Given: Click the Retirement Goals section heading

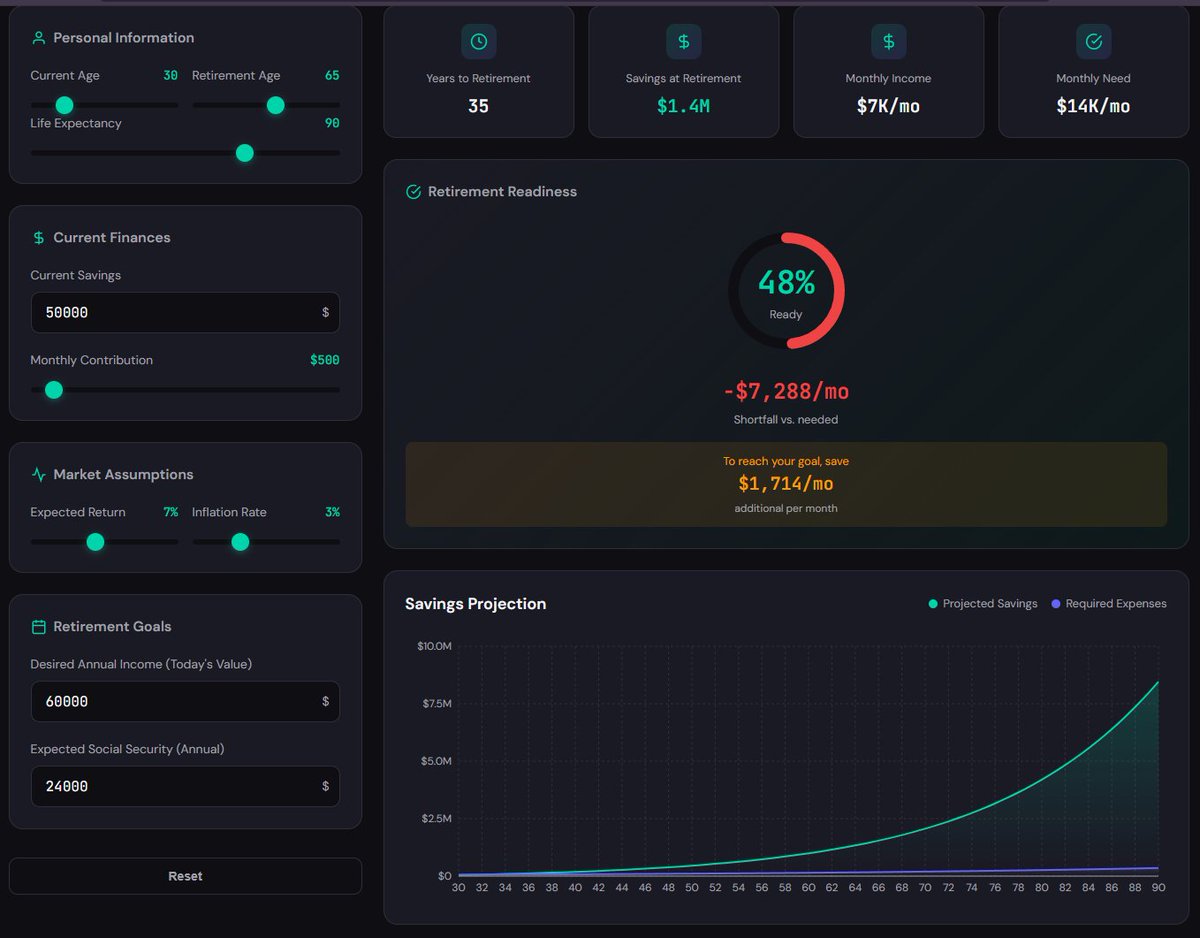Looking at the screenshot, I should [x=112, y=627].
